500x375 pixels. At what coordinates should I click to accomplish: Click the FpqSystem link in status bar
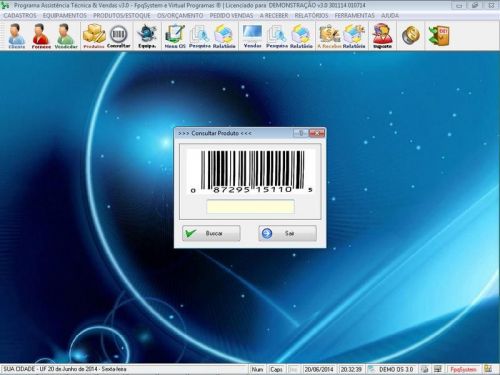463,369
